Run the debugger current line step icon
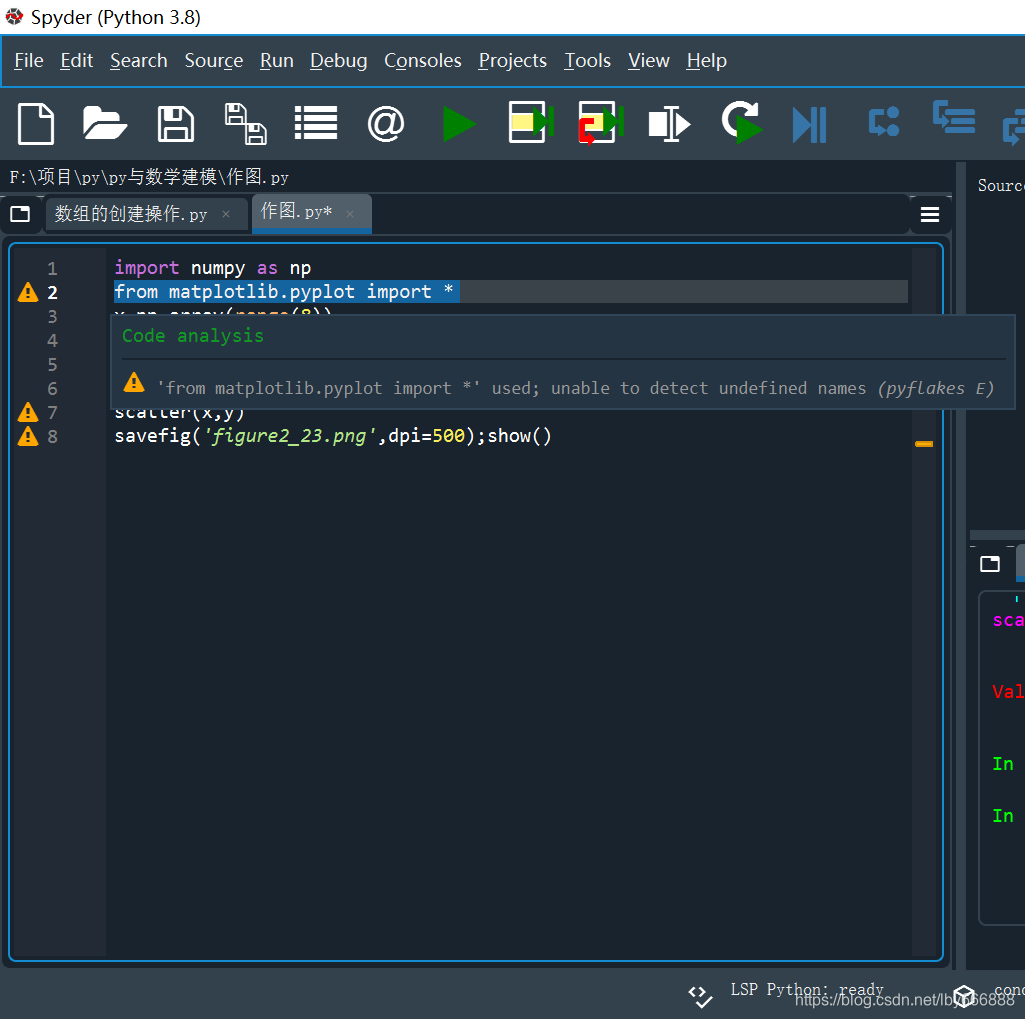This screenshot has height=1019, width=1025. point(884,122)
